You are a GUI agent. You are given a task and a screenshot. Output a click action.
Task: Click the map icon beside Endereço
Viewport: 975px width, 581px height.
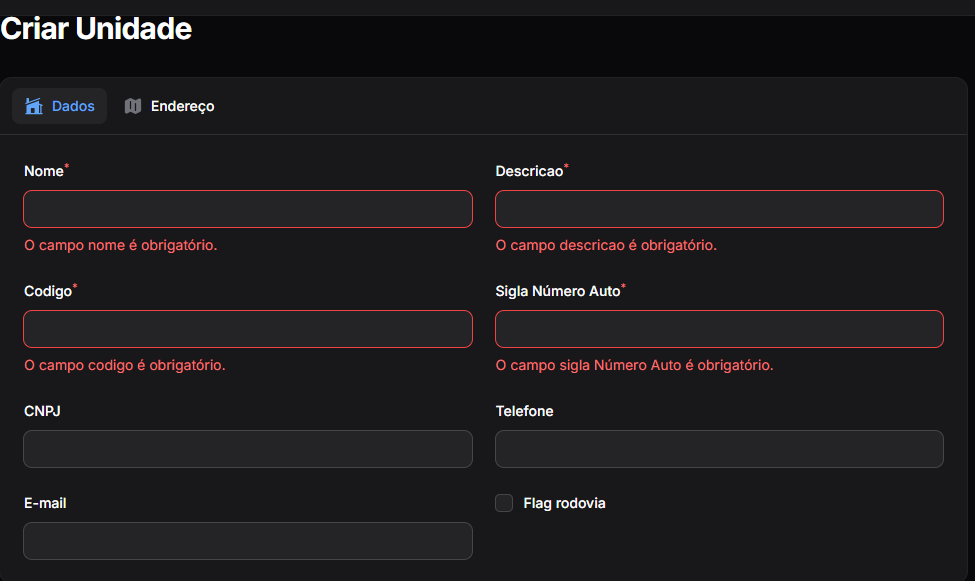(x=133, y=106)
